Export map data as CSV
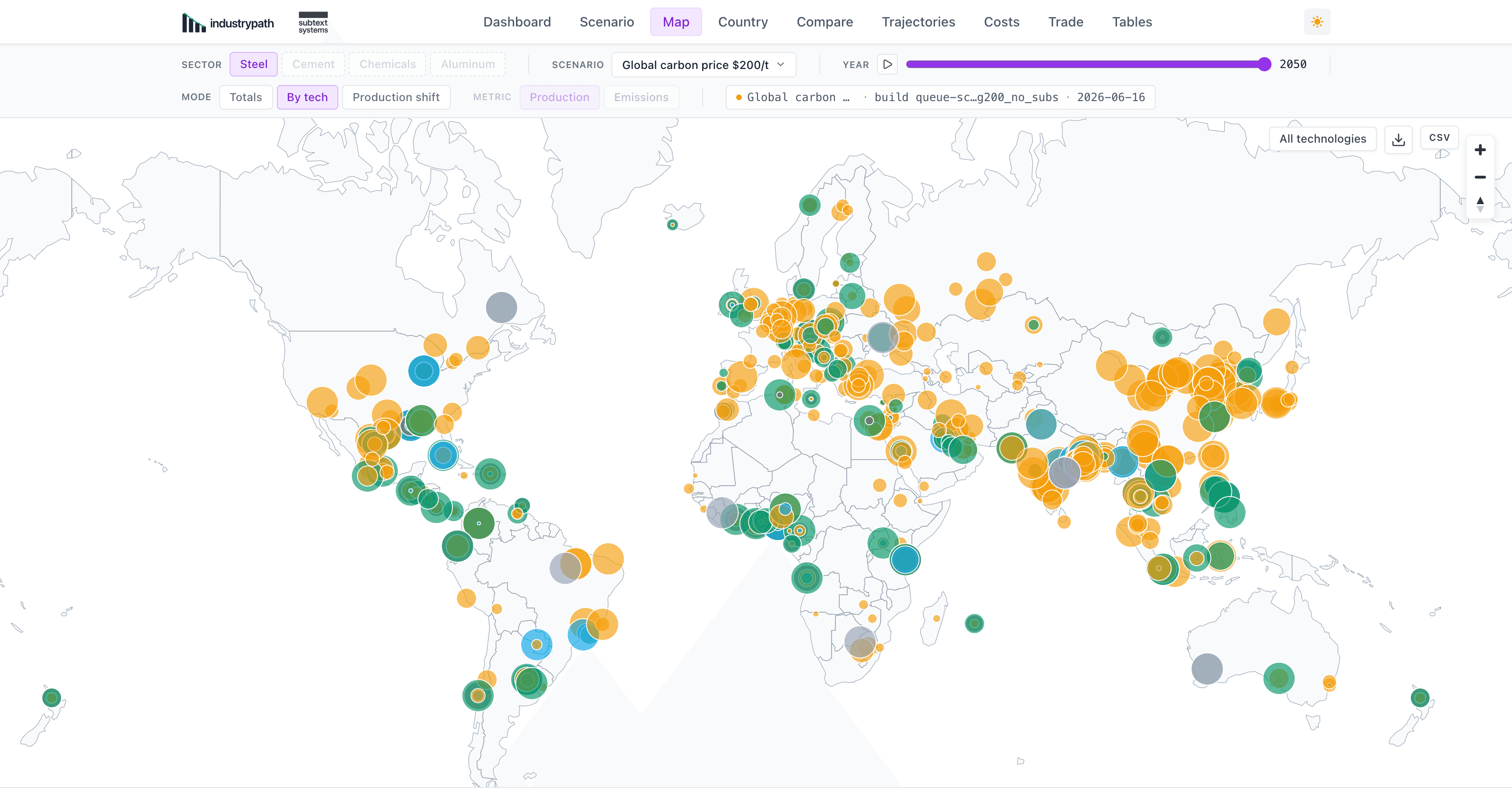Screen dimensions: 1512x788 coord(1439,138)
